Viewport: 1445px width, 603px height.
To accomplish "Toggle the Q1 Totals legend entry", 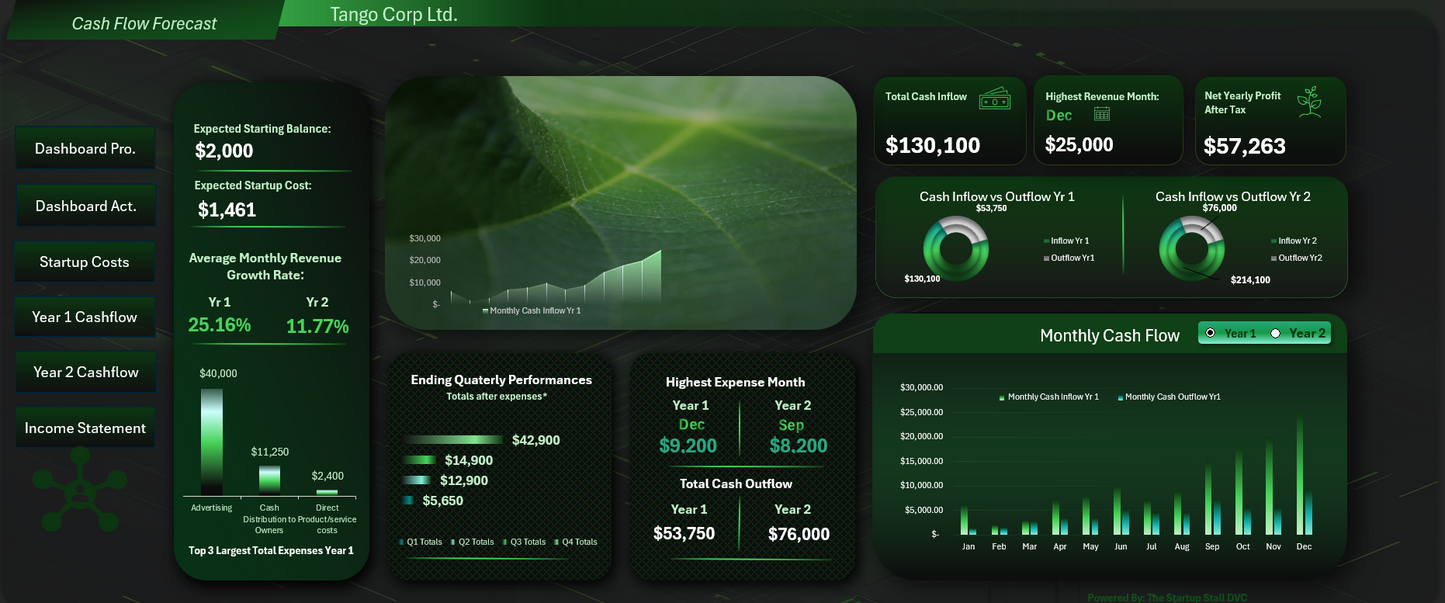I will tap(403, 541).
